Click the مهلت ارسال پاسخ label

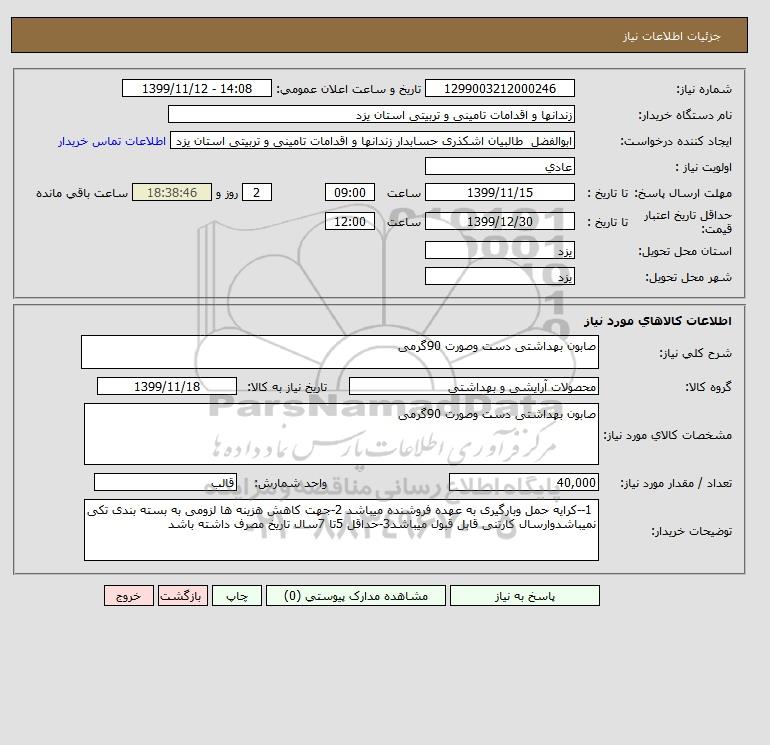[683, 193]
